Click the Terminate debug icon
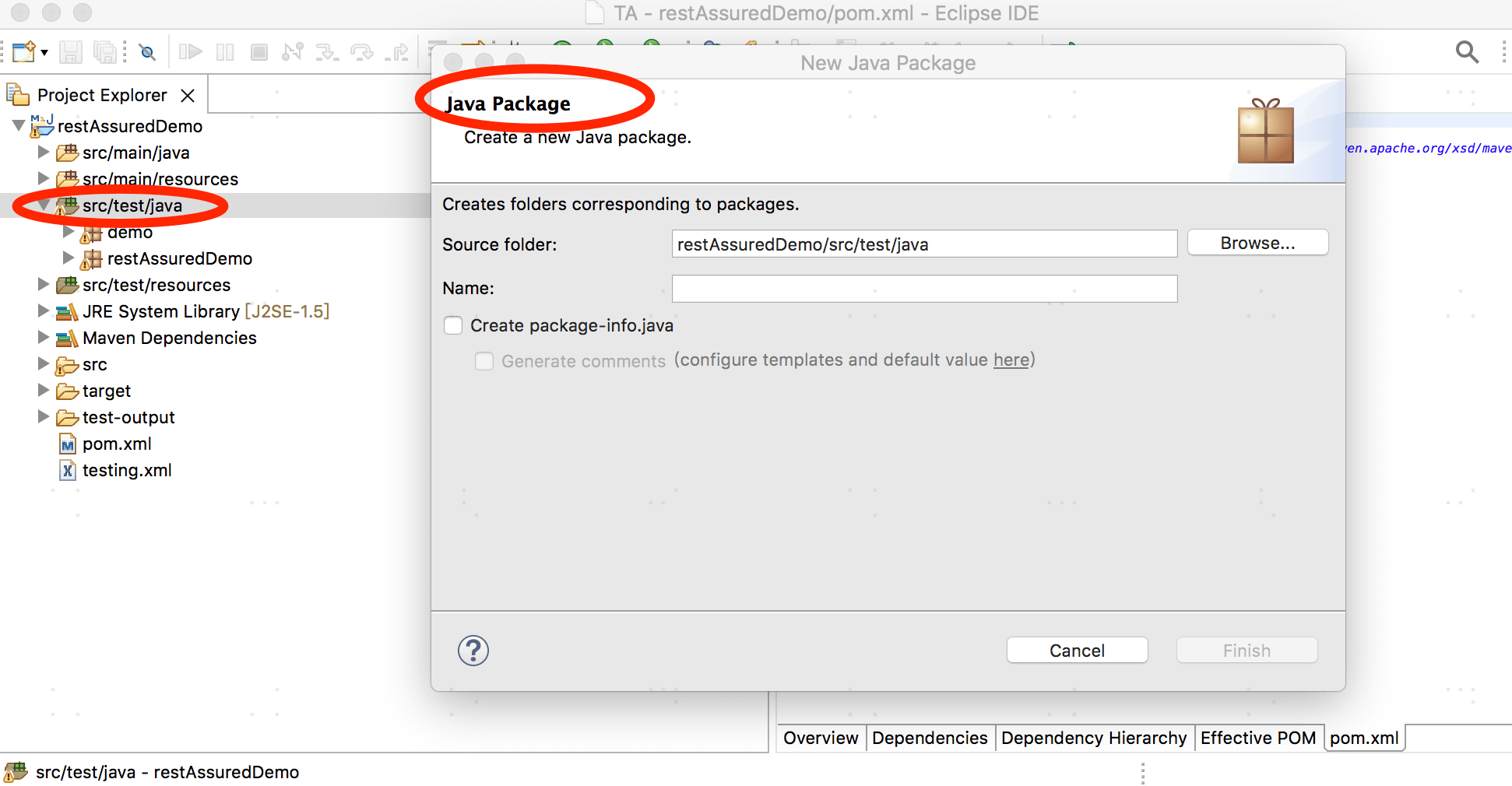Screen dimensions: 1512x786 pos(259,52)
